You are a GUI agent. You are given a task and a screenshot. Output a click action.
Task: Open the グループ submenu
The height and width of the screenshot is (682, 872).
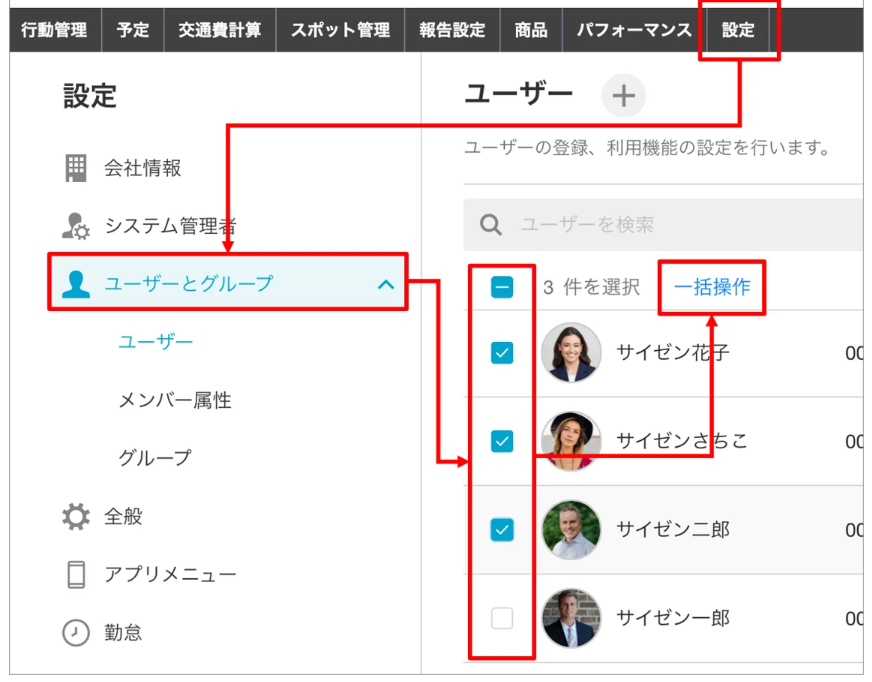(155, 458)
